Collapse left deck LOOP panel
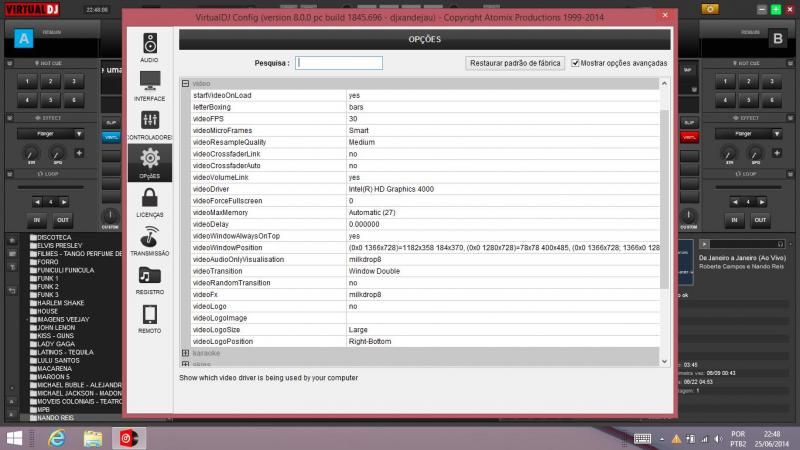This screenshot has height=450, width=800. [x=10, y=174]
